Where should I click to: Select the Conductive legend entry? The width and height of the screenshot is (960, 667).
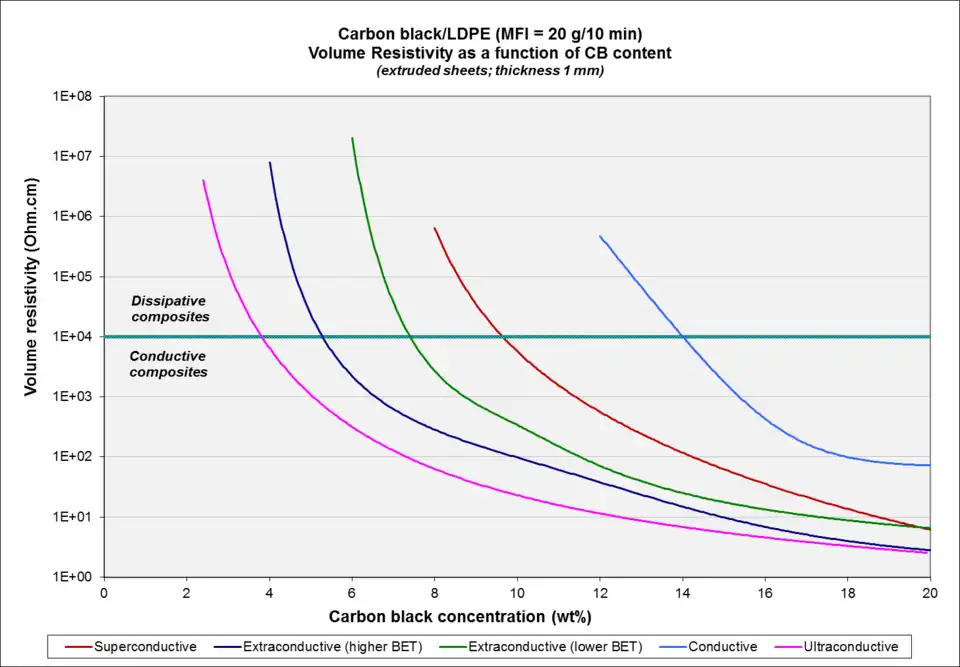pos(723,647)
